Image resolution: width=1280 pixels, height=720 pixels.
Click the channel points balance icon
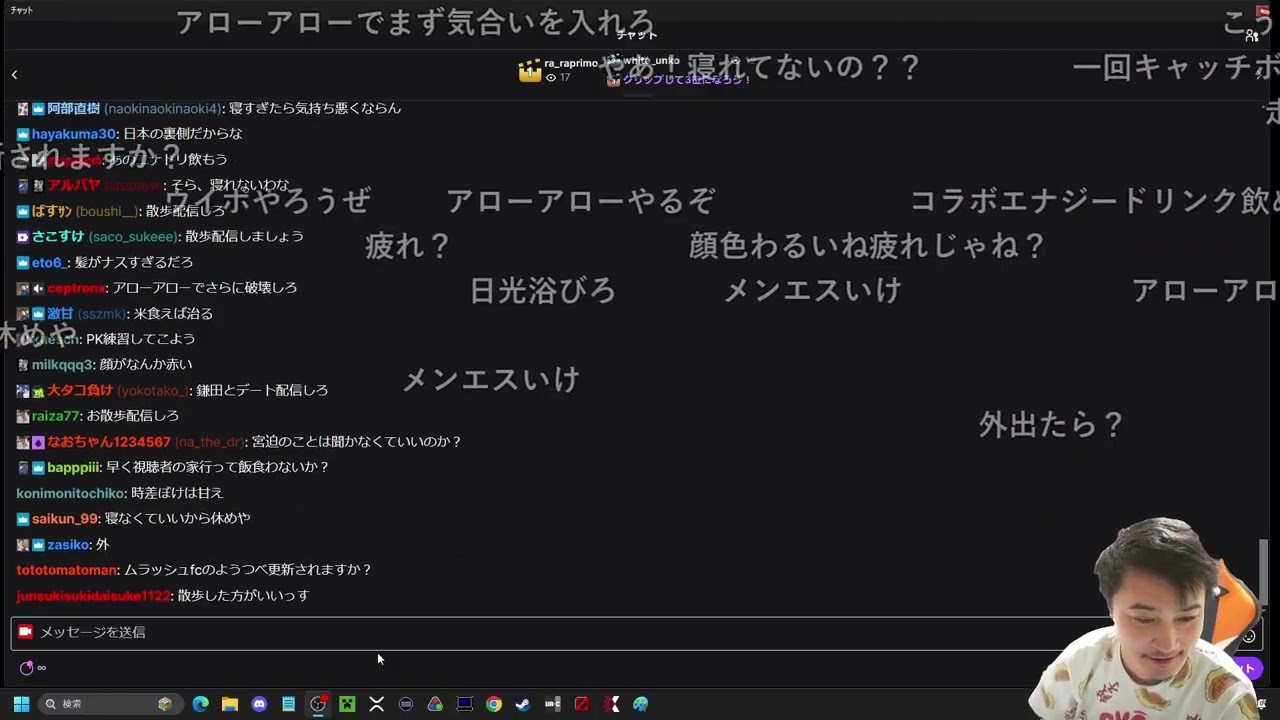tap(27, 668)
